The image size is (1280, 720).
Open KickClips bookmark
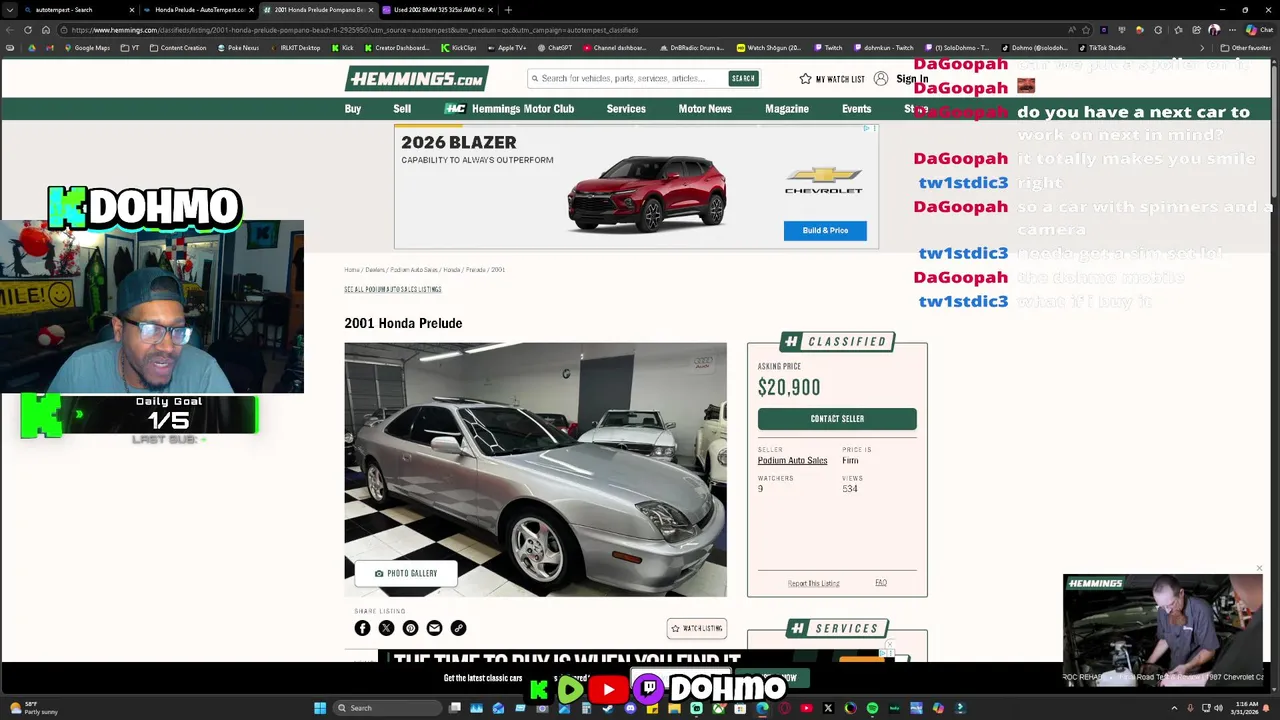tap(459, 48)
